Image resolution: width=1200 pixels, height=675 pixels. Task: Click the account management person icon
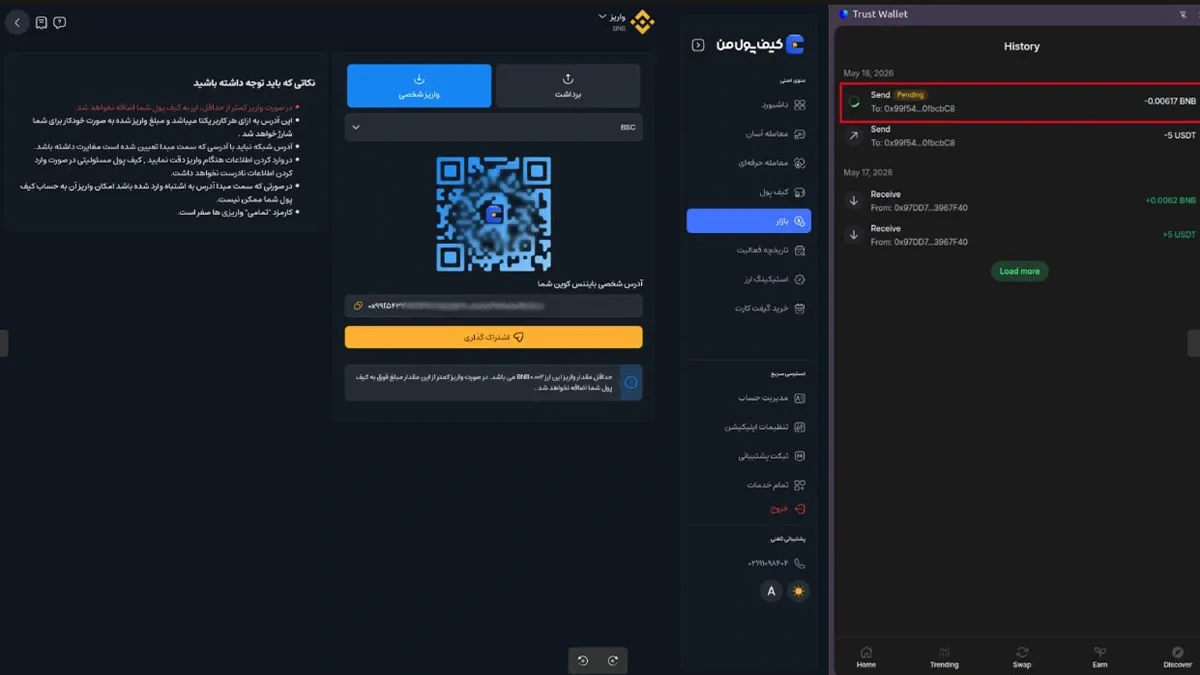pos(799,398)
